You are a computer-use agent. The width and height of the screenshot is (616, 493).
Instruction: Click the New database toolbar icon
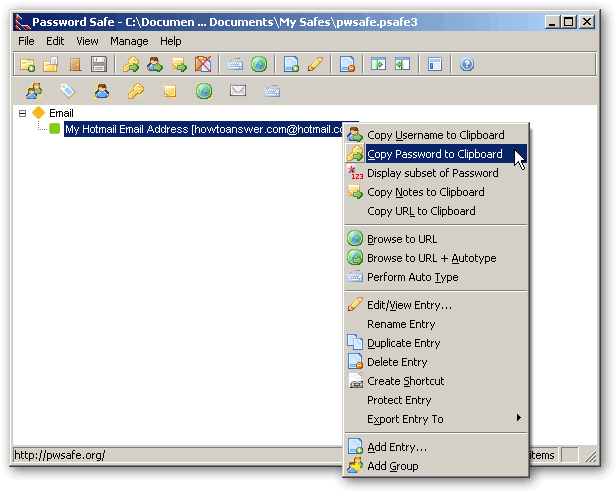[28, 64]
